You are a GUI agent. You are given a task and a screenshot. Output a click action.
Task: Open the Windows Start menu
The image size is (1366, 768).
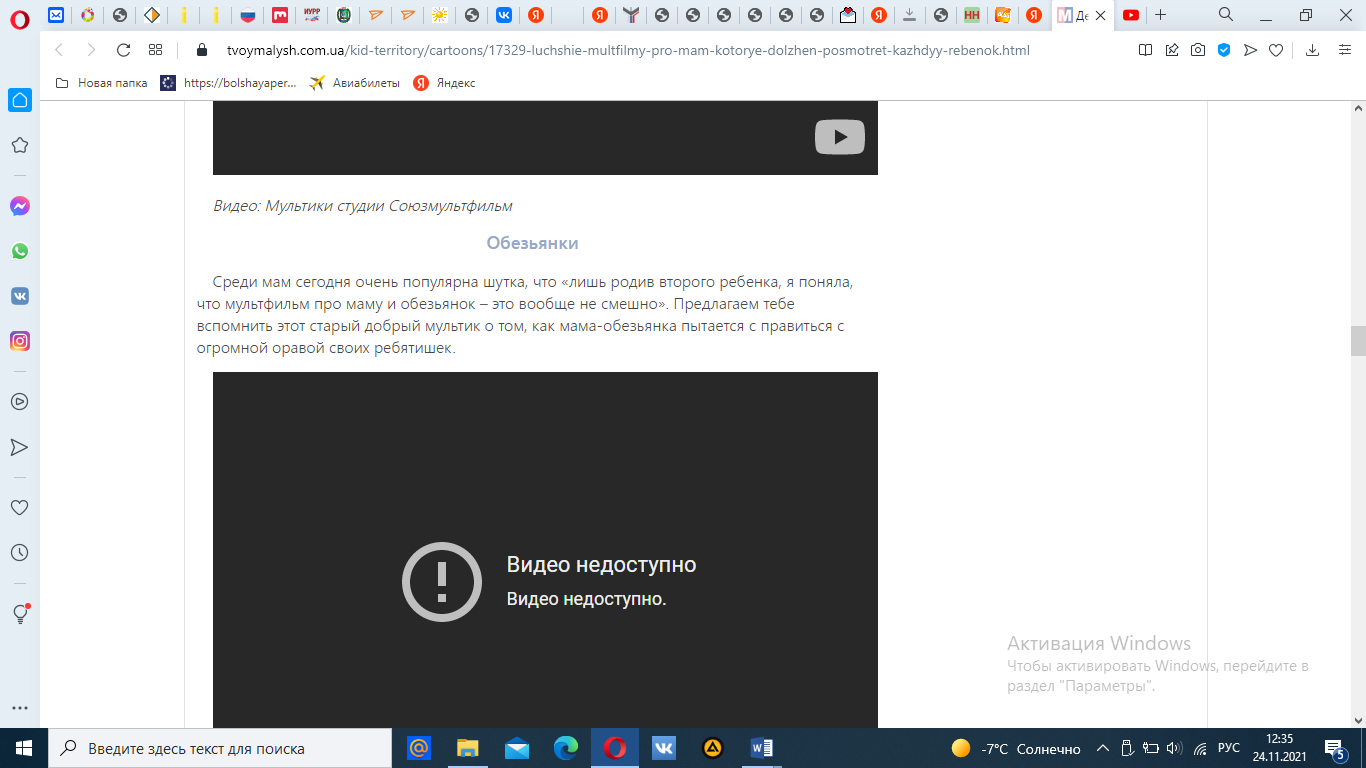[x=24, y=748]
